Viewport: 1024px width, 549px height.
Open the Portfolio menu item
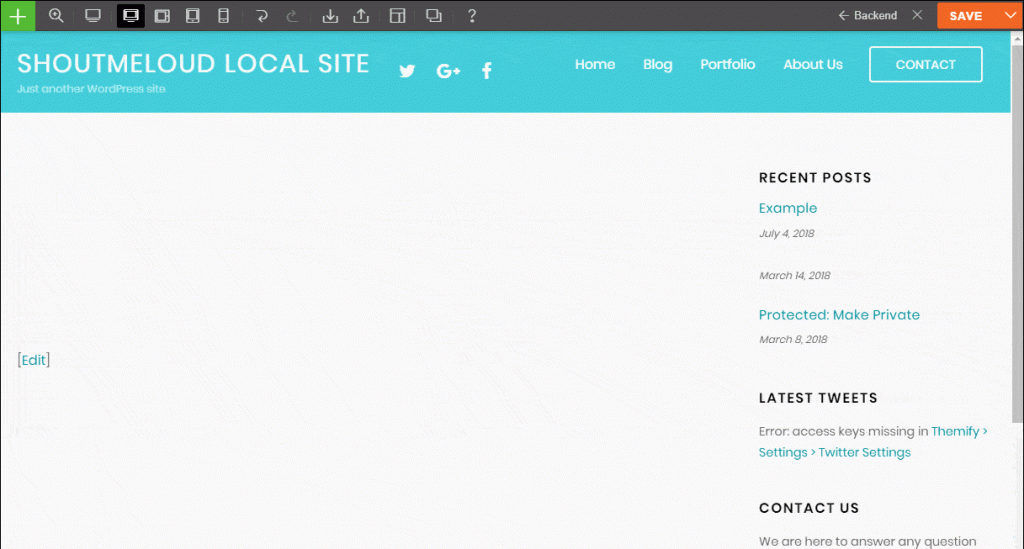tap(728, 64)
